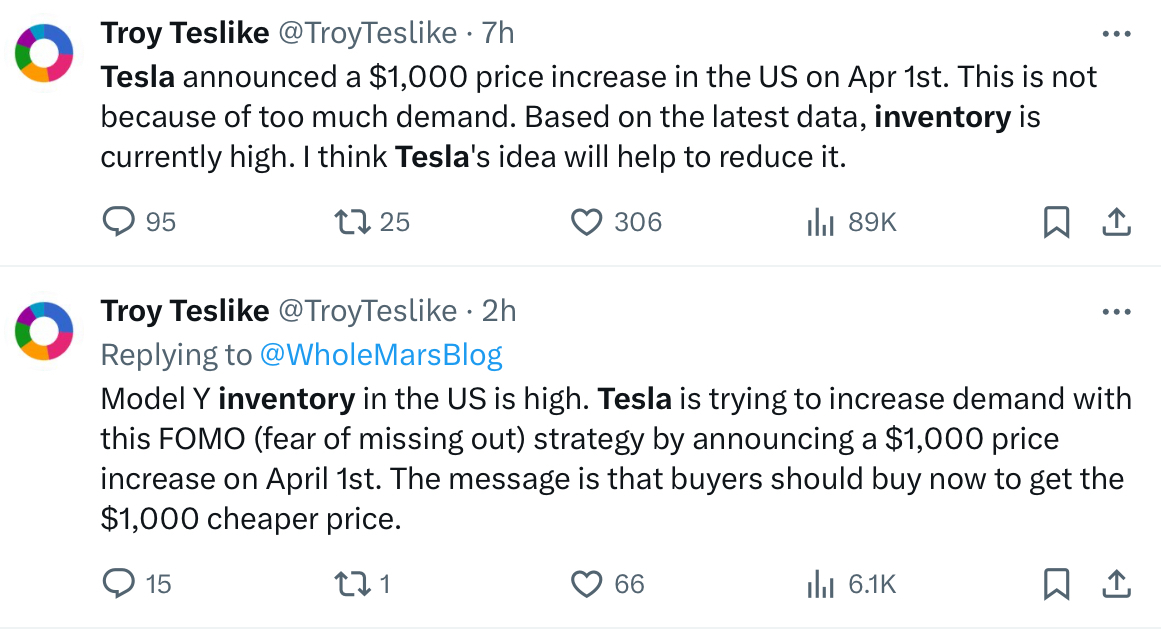The width and height of the screenshot is (1161, 635).
Task: Share the first tweet via upload icon
Action: coord(1117,222)
